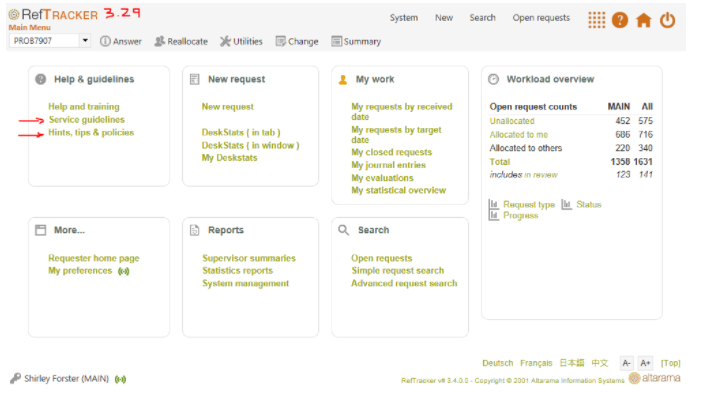Switch language to Deutsch
Screen dimensions: 704x397
497,363
